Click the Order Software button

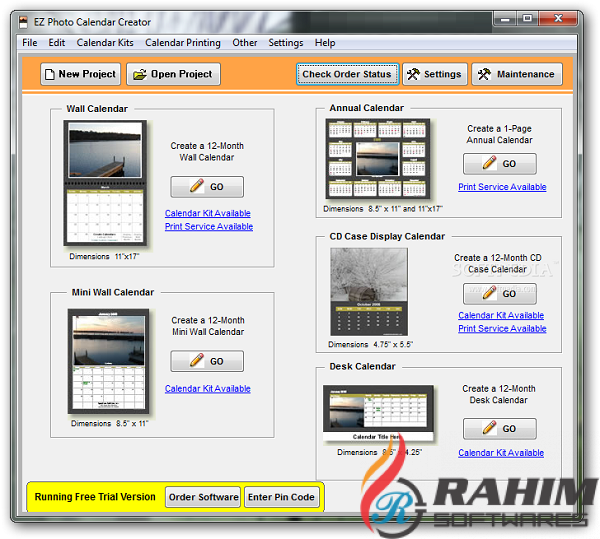pyautogui.click(x=203, y=497)
